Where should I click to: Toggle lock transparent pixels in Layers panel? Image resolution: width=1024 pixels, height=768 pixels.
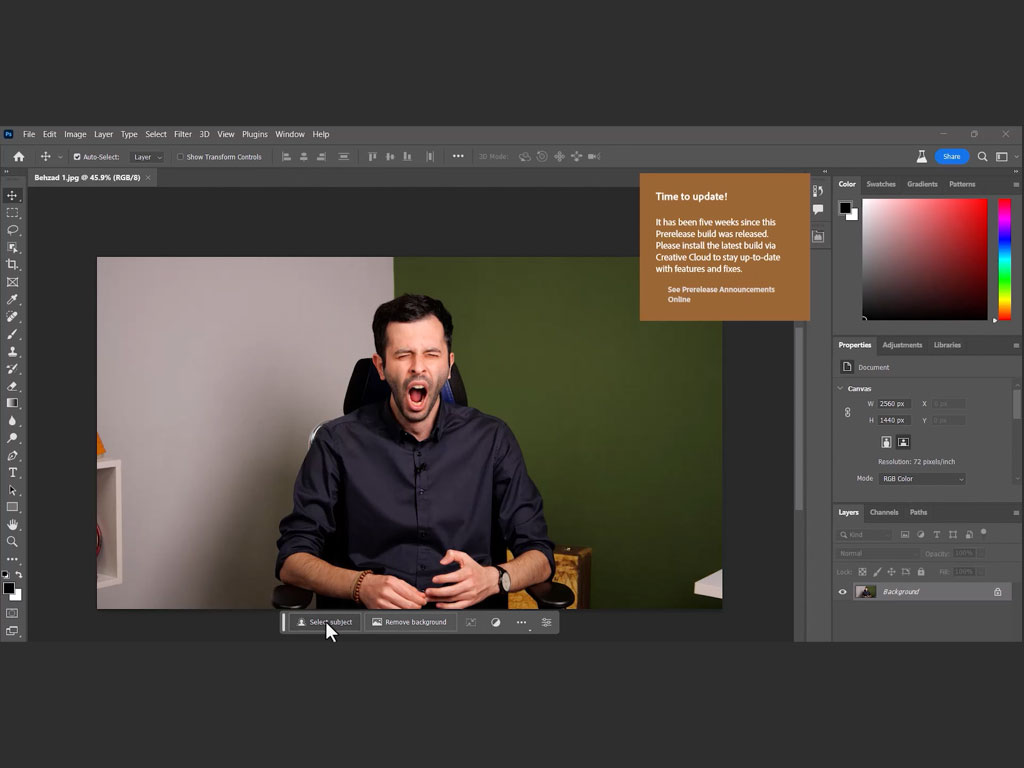click(862, 572)
